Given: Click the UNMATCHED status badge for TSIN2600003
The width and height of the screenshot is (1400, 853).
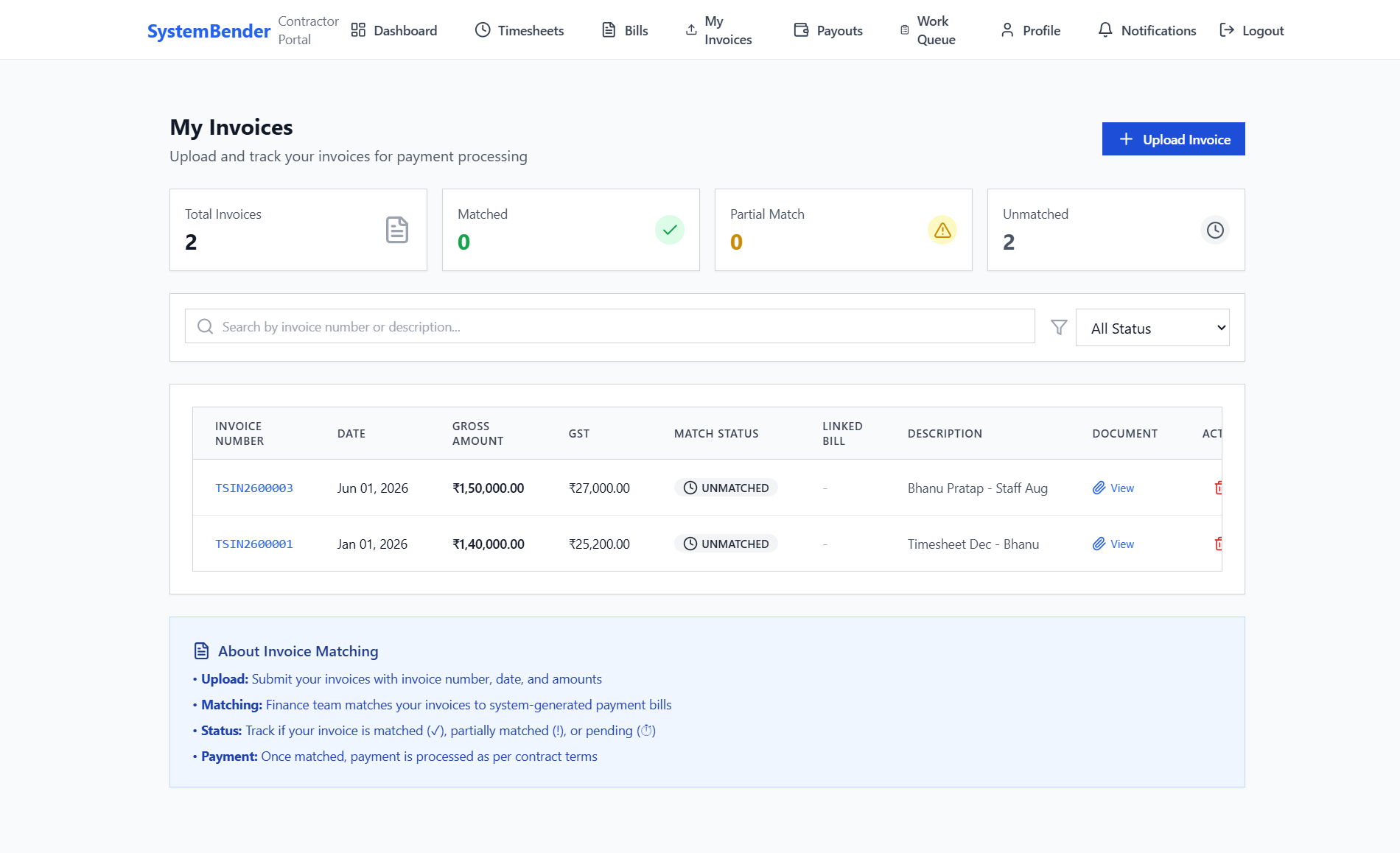Looking at the screenshot, I should (x=726, y=488).
